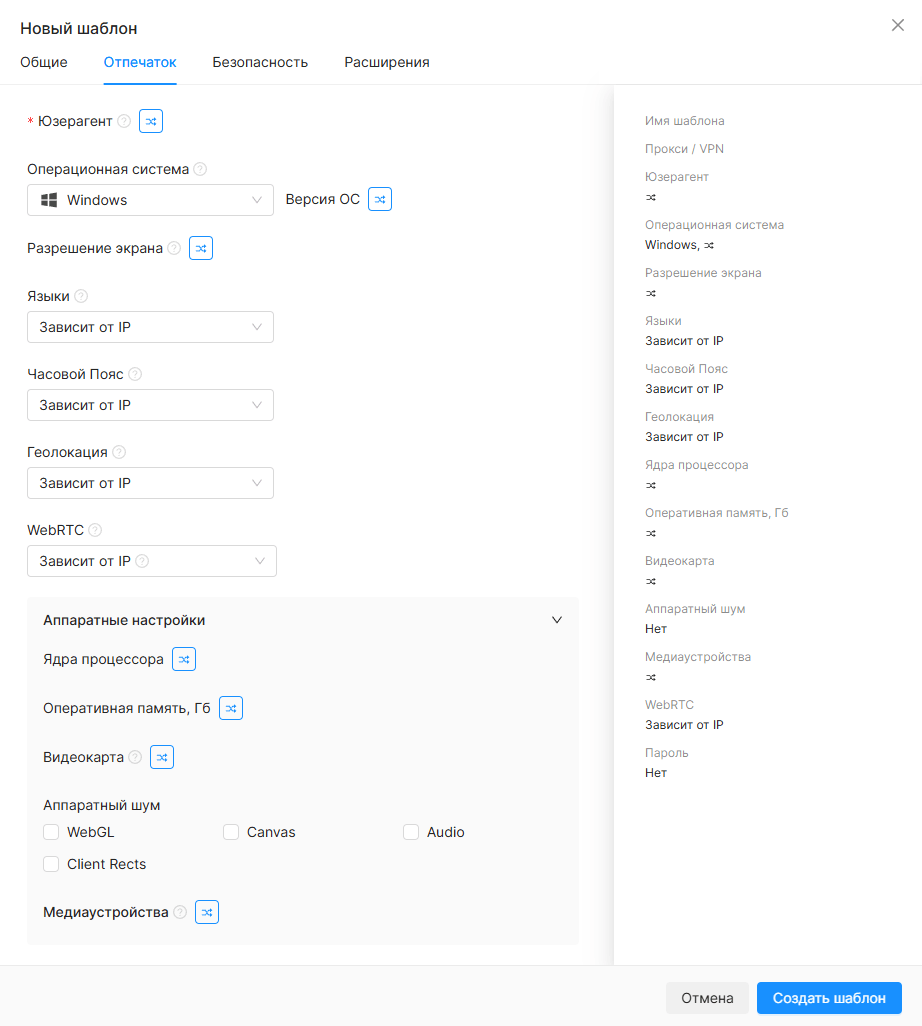Randomize Медиаустройства setting
Image resolution: width=922 pixels, height=1026 pixels.
tap(207, 912)
